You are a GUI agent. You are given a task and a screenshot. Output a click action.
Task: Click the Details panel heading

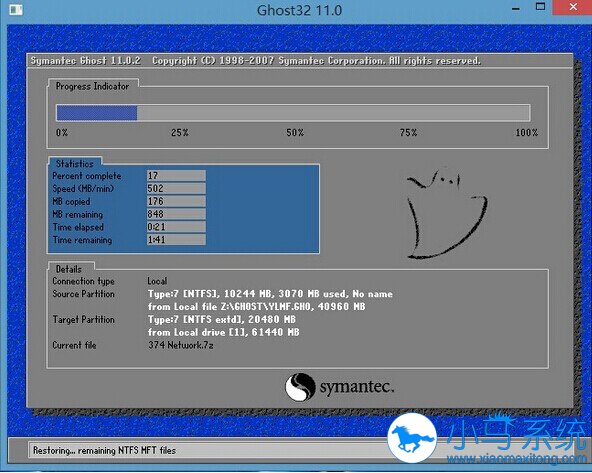pos(69,269)
